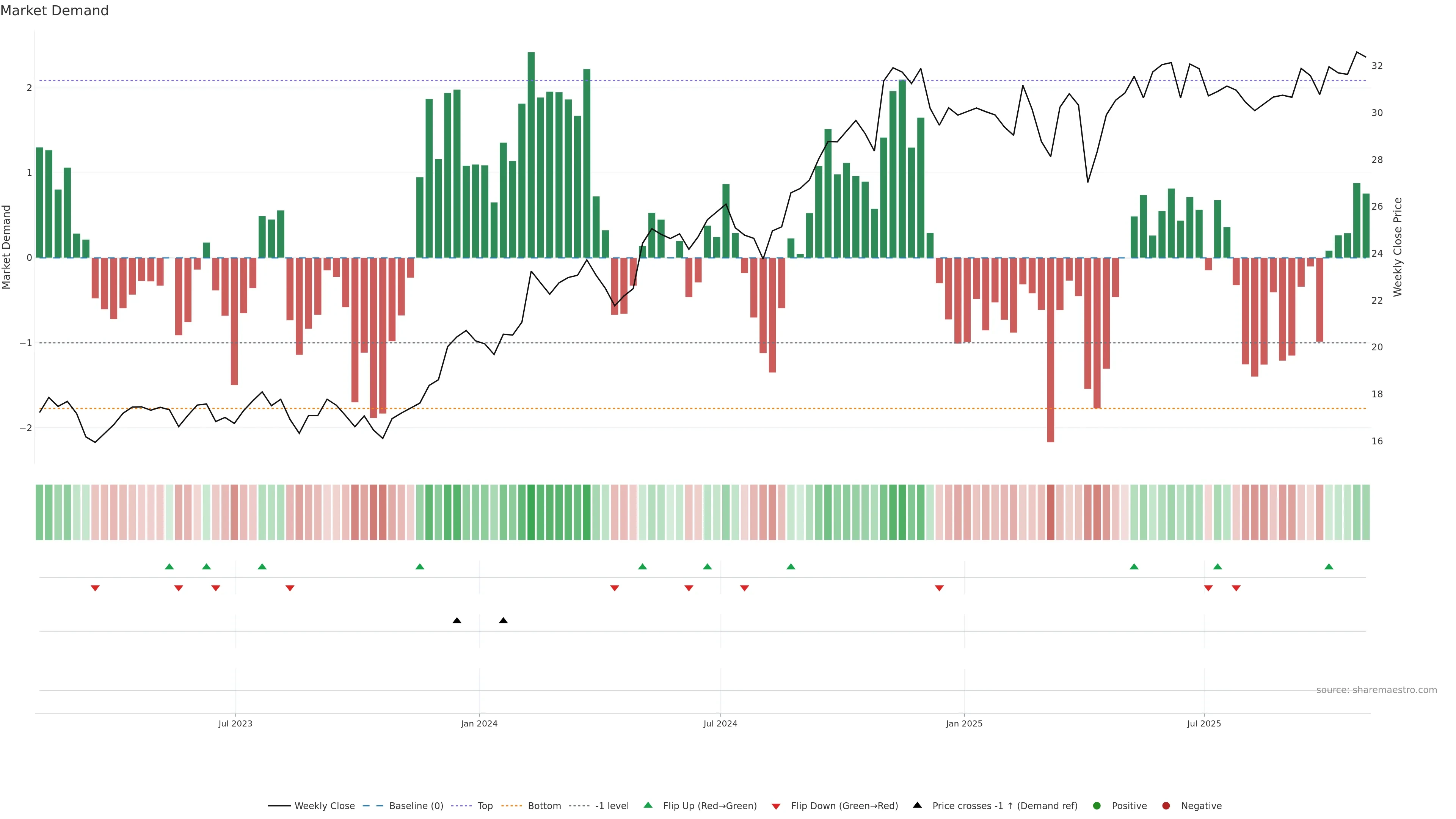Click the source: sharemaestro.com text

click(1376, 690)
